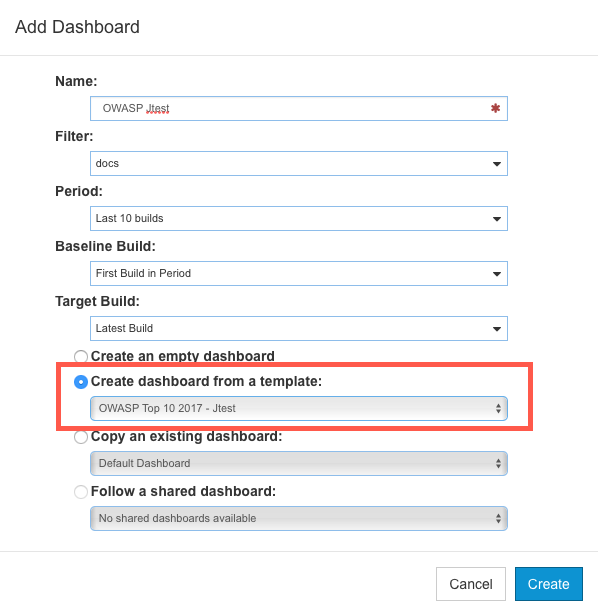The image size is (598, 616).
Task: Open the Period dropdown Last 10 builds
Action: point(299,218)
